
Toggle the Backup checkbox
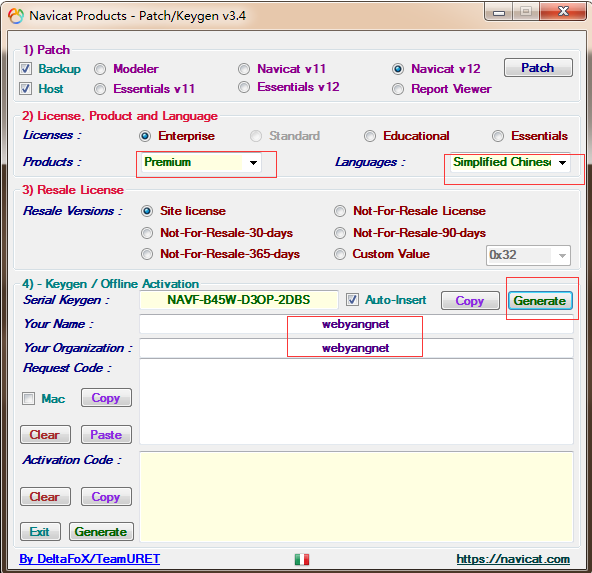tap(25, 69)
